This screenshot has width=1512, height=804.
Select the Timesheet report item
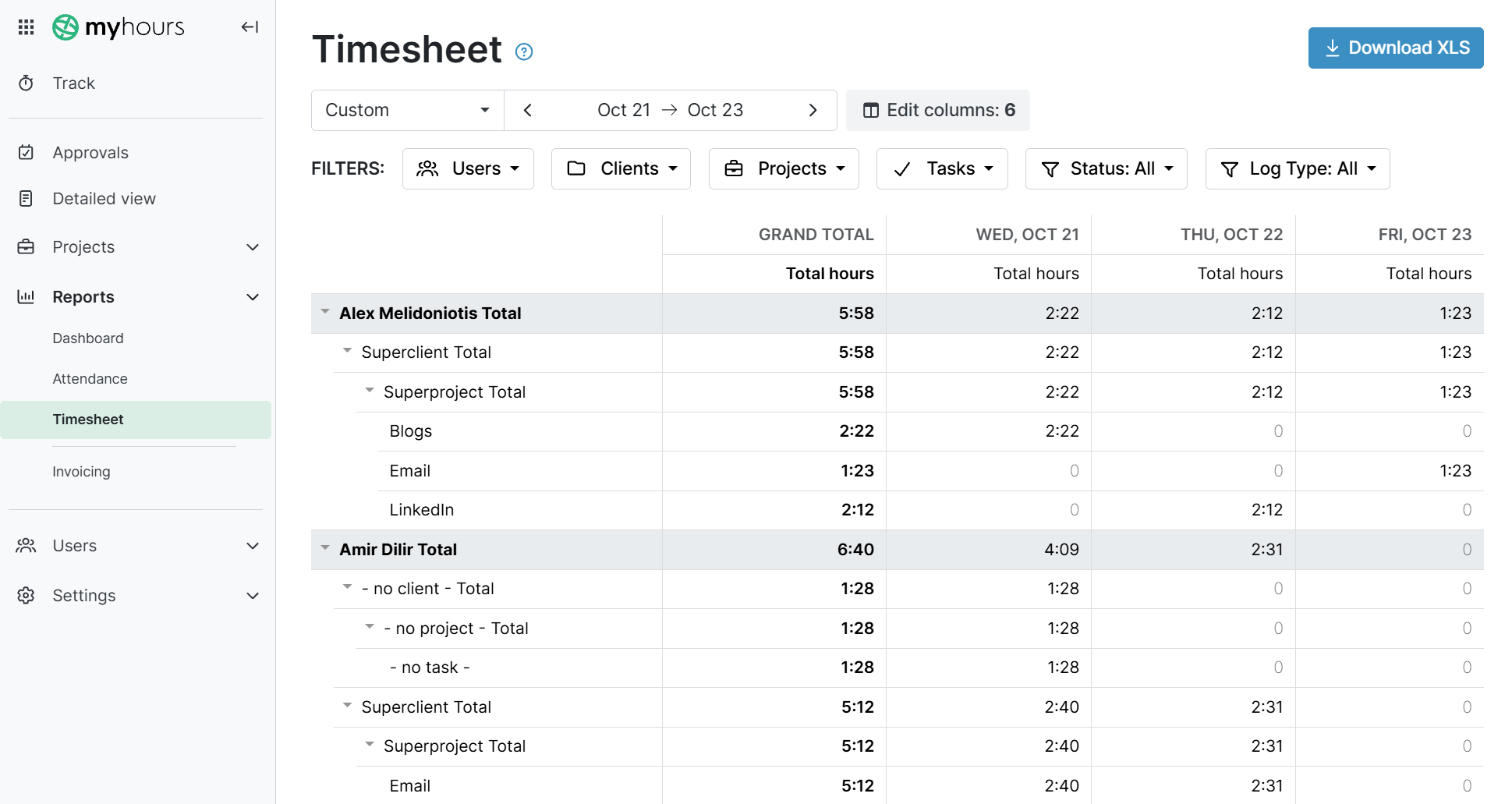pos(136,420)
